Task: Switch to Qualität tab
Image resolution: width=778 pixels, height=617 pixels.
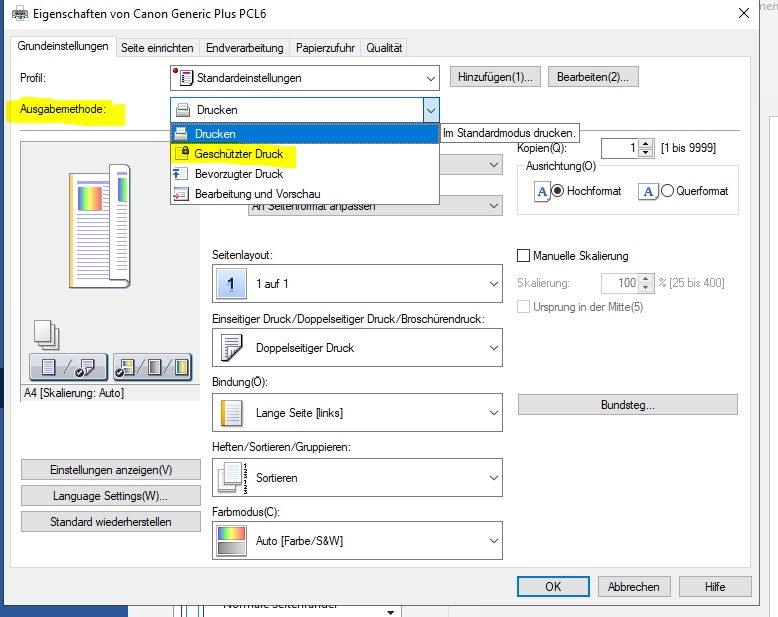Action: point(384,48)
